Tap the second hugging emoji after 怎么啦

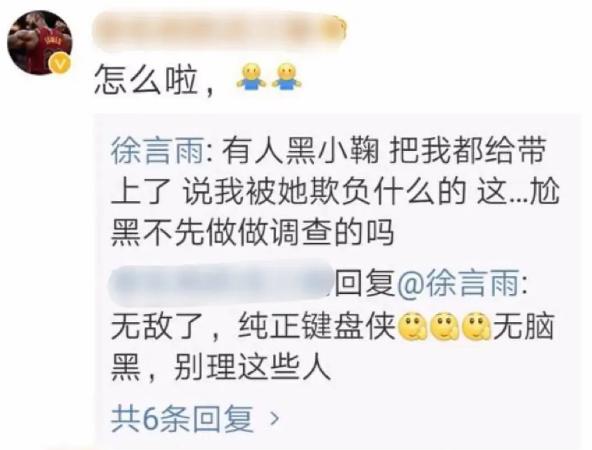pyautogui.click(x=287, y=77)
